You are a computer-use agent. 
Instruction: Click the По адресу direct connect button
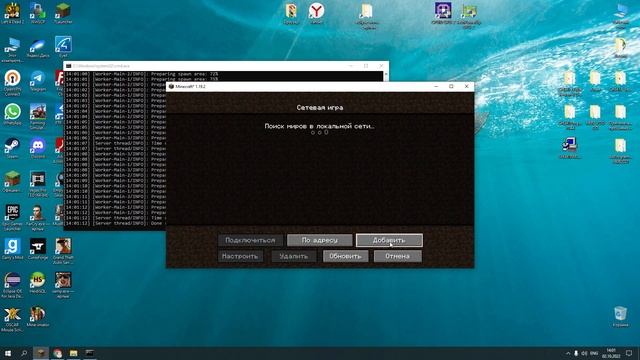coord(320,240)
